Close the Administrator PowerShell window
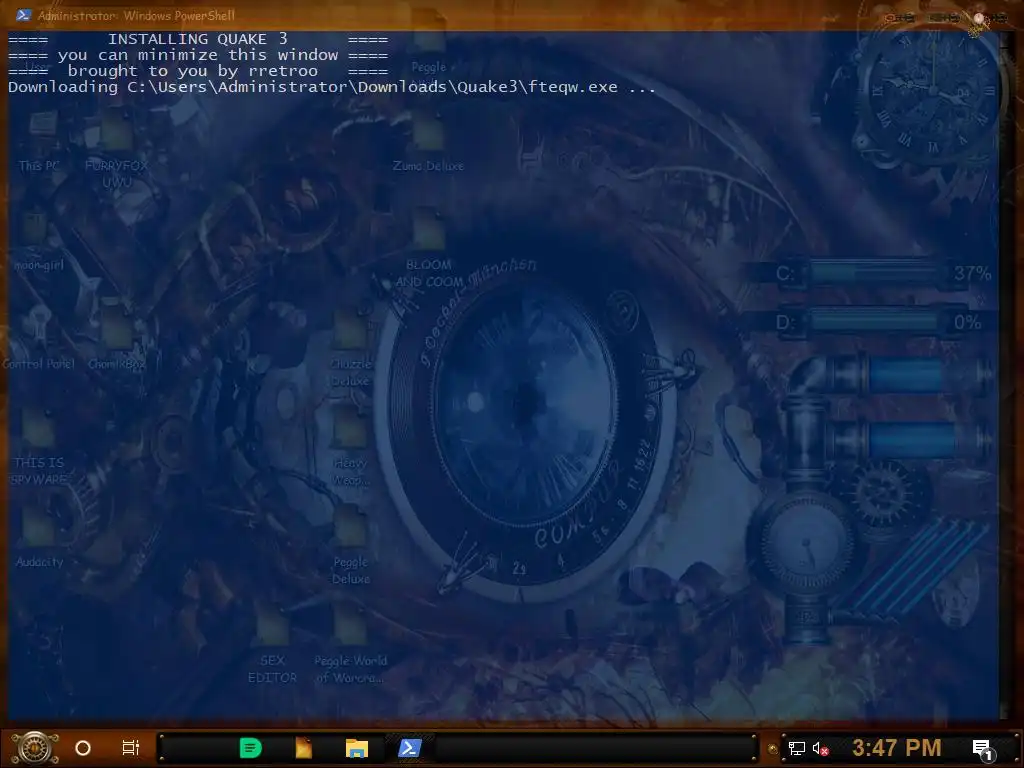Image resolution: width=1024 pixels, height=768 pixels. (989, 18)
